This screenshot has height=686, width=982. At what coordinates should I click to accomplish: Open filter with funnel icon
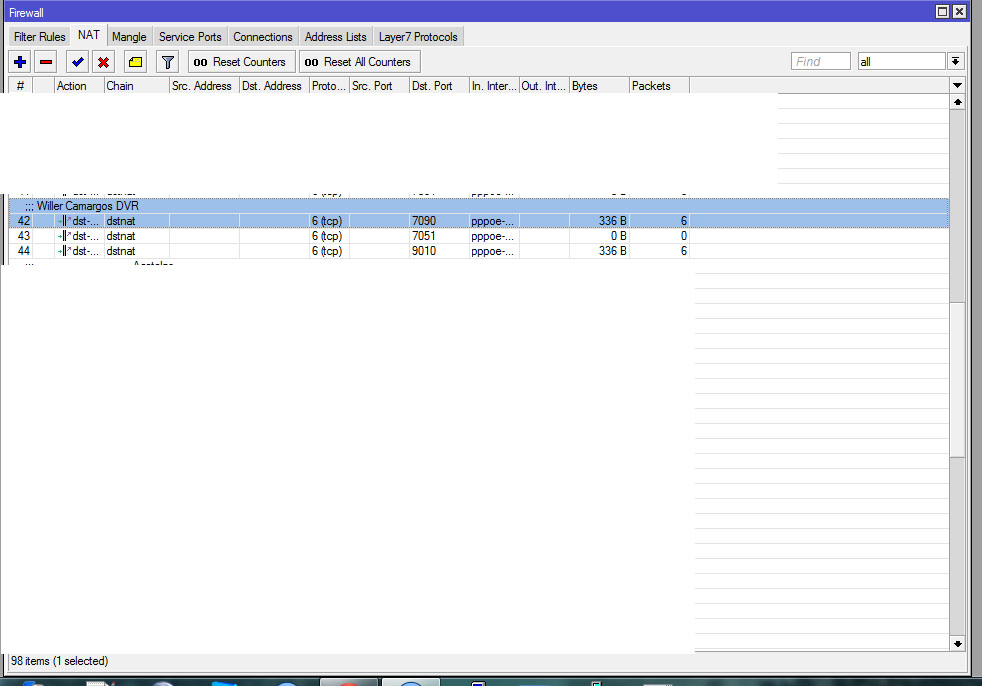point(167,62)
